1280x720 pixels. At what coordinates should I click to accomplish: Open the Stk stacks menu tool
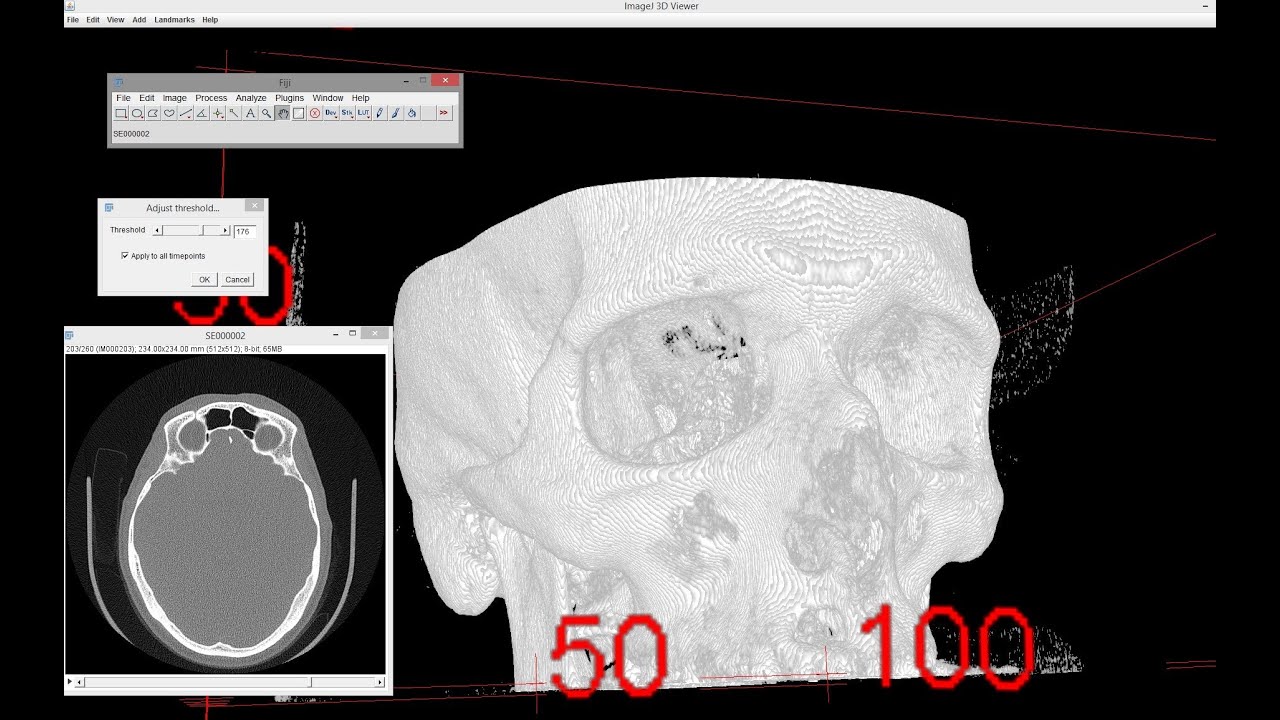[347, 113]
